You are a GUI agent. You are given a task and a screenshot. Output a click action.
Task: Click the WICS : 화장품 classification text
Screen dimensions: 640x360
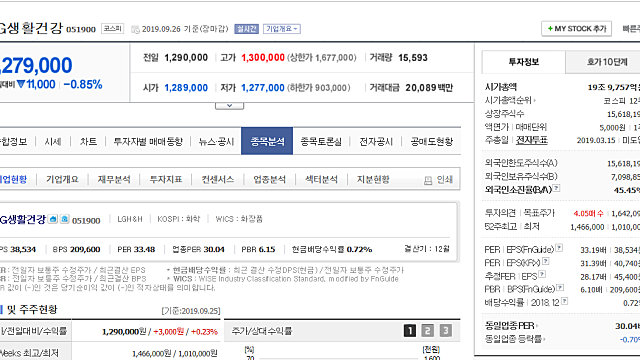coord(239,219)
